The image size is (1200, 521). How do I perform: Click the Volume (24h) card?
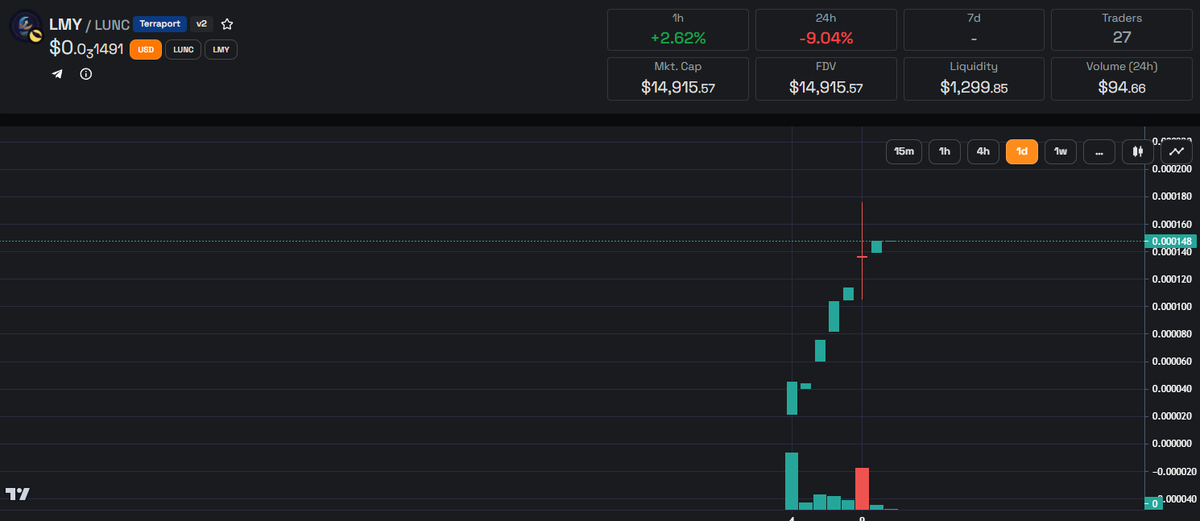pyautogui.click(x=1122, y=78)
